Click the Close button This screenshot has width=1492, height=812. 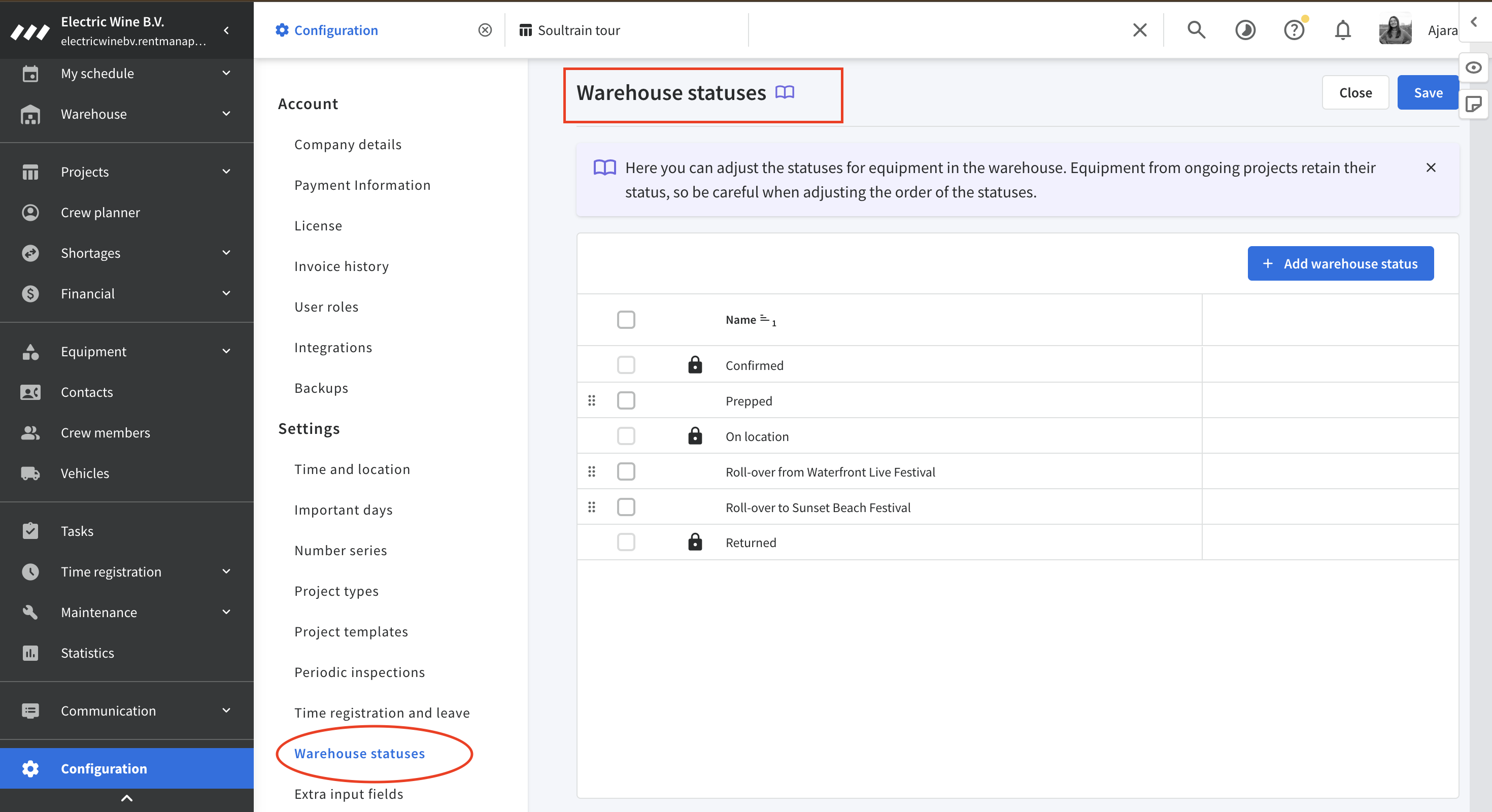1355,92
